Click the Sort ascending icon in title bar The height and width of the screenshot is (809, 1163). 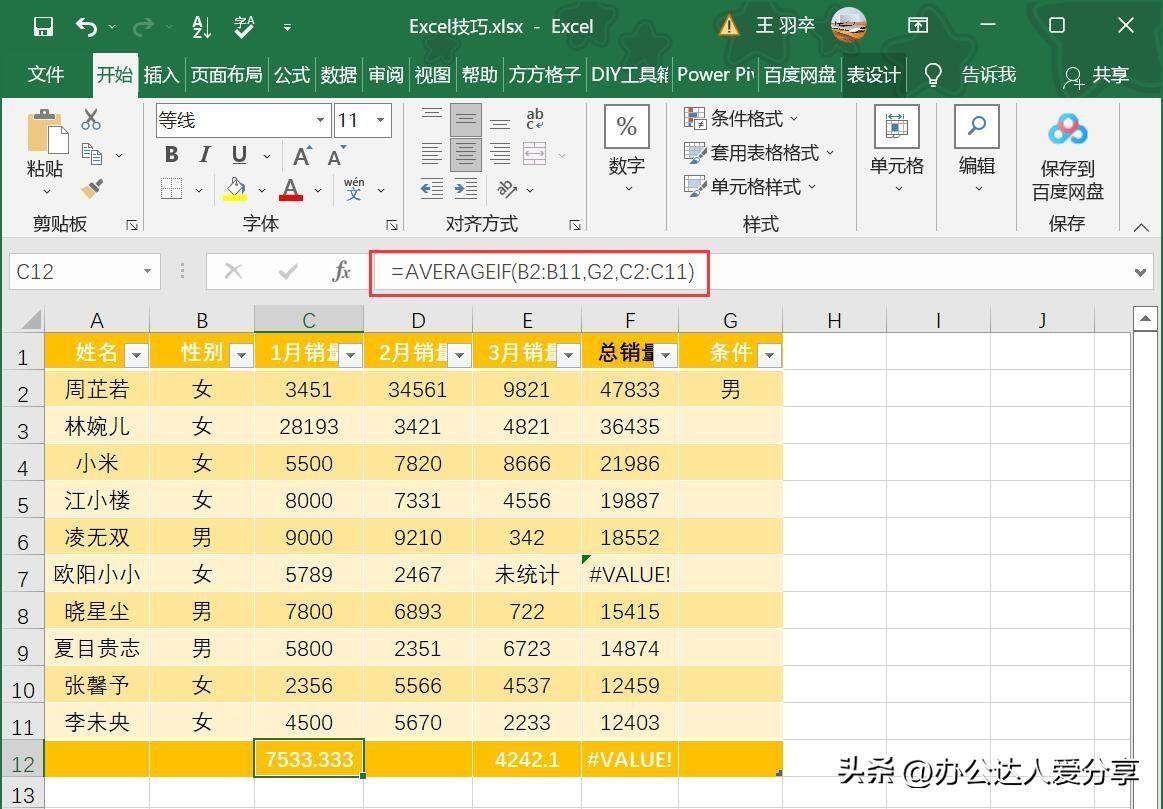201,27
